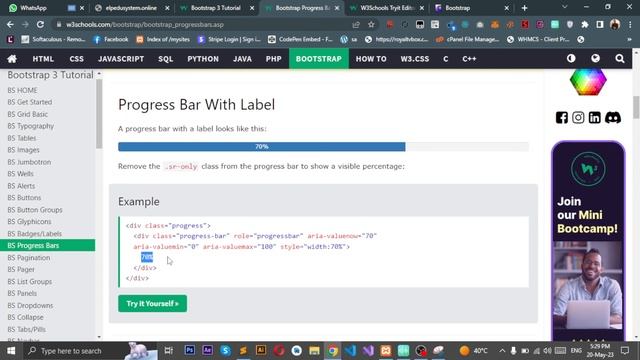
Task: Open Chrome three-dot menu
Action: tap(630, 24)
